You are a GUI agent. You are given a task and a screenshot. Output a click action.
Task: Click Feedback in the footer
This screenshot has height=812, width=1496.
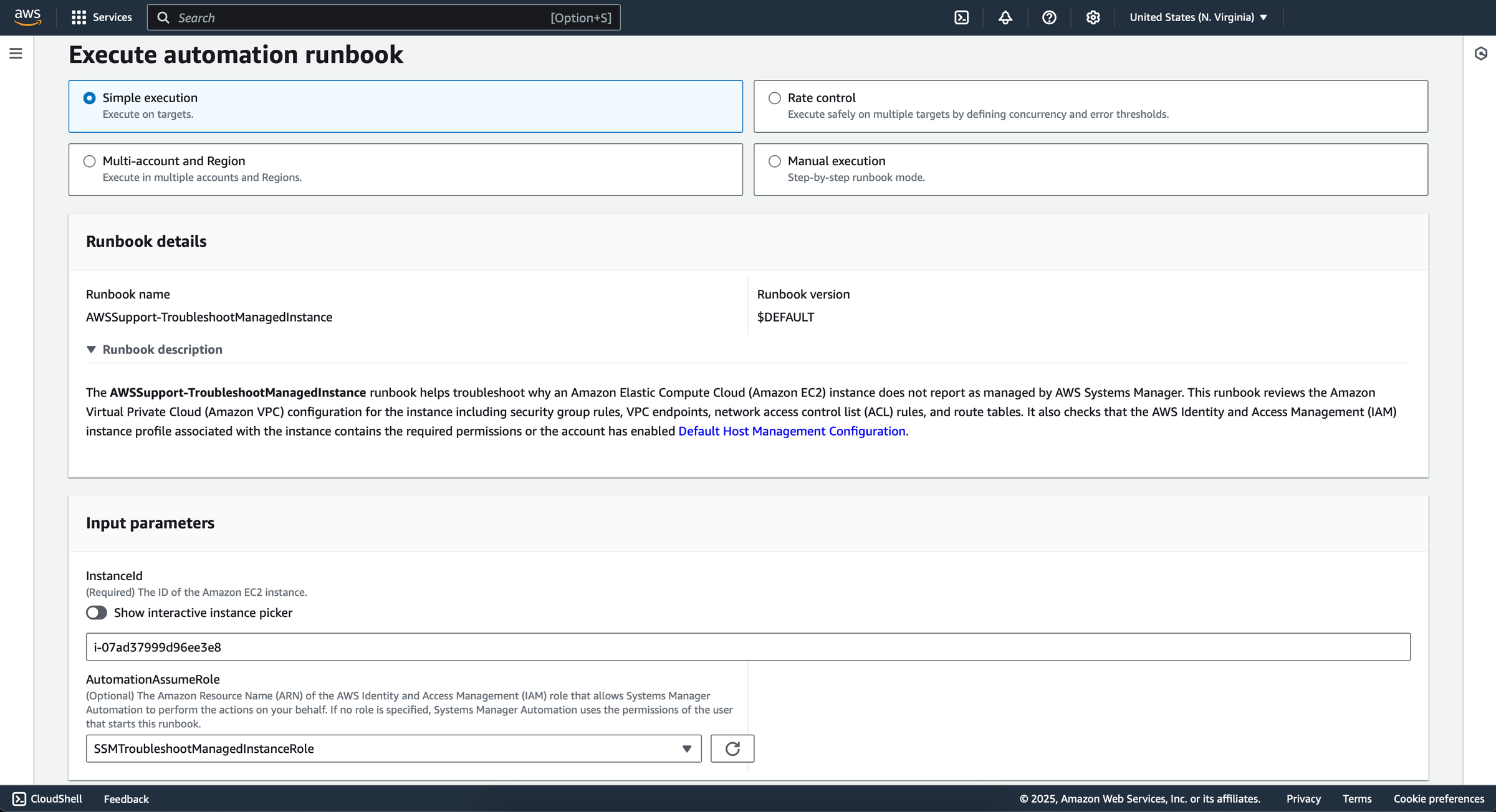pos(126,798)
